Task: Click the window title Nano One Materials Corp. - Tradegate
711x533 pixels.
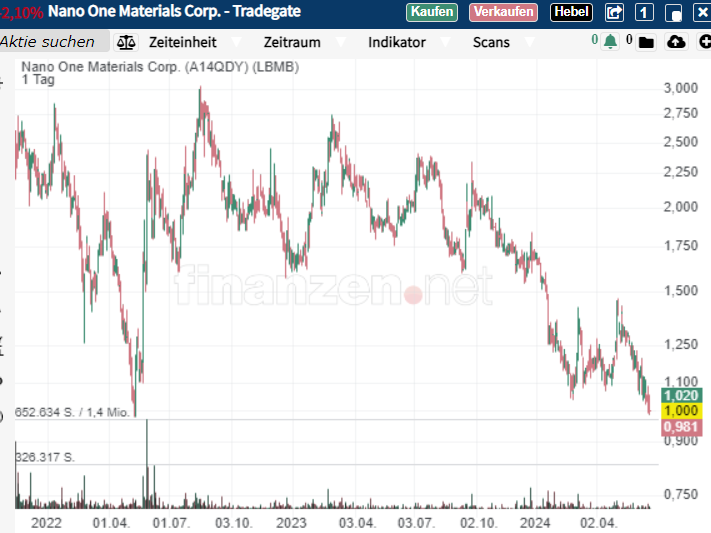Action: point(175,11)
